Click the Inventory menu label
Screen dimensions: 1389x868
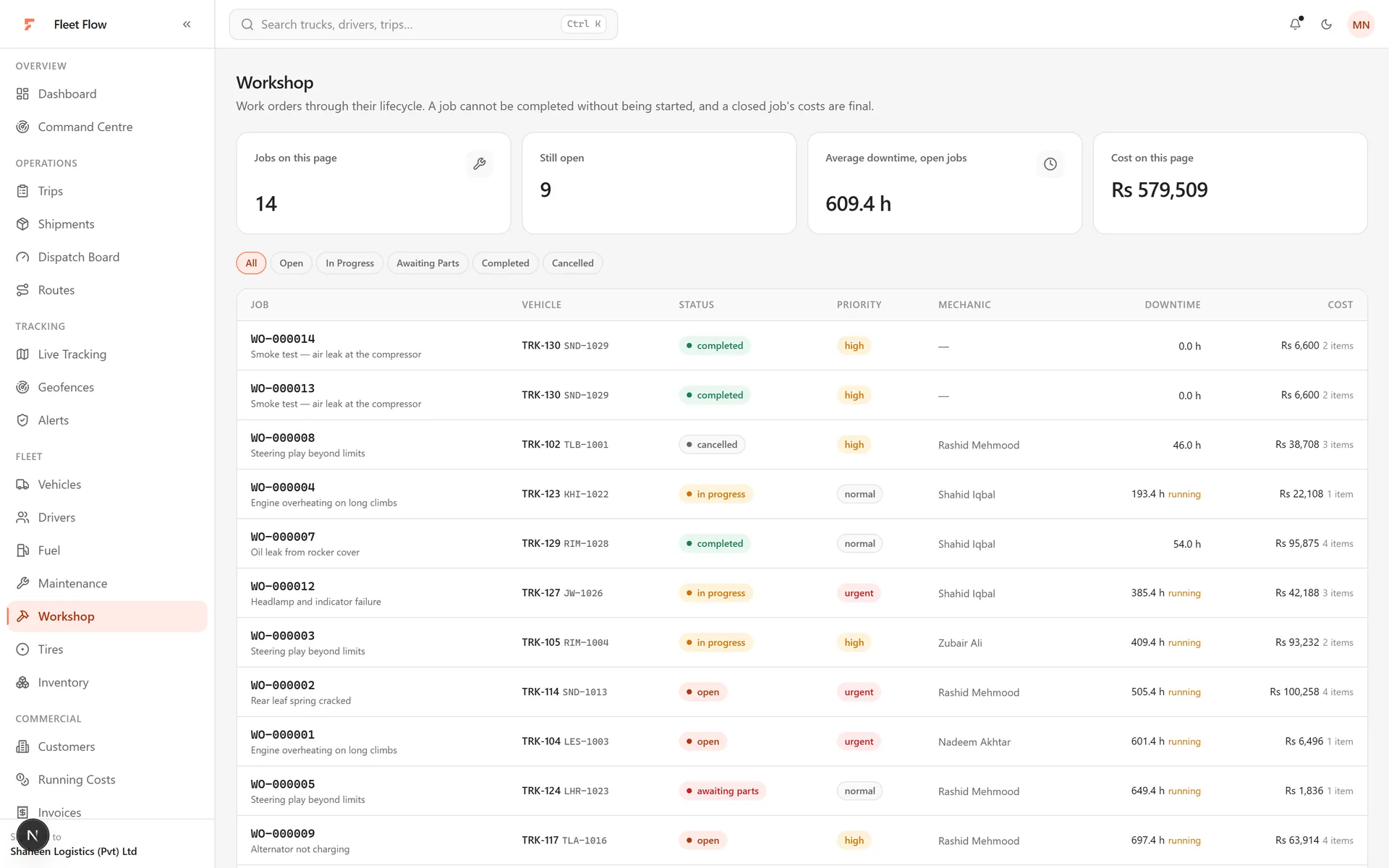coord(64,683)
